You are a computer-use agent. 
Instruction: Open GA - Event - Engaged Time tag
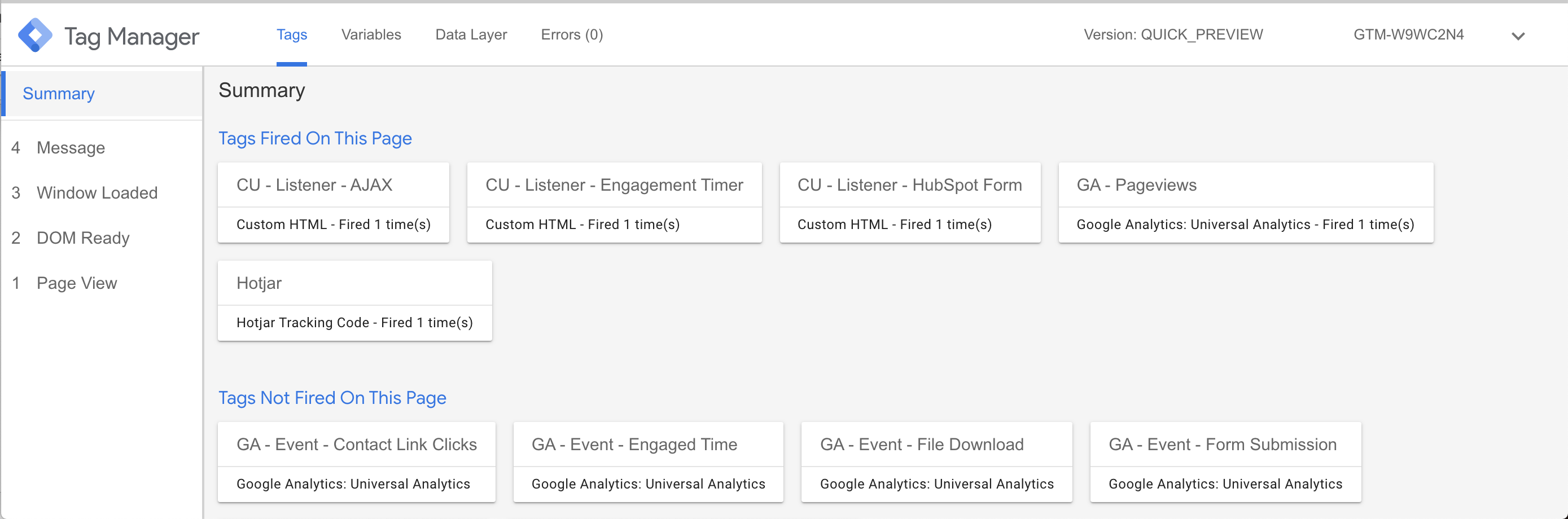coord(647,462)
